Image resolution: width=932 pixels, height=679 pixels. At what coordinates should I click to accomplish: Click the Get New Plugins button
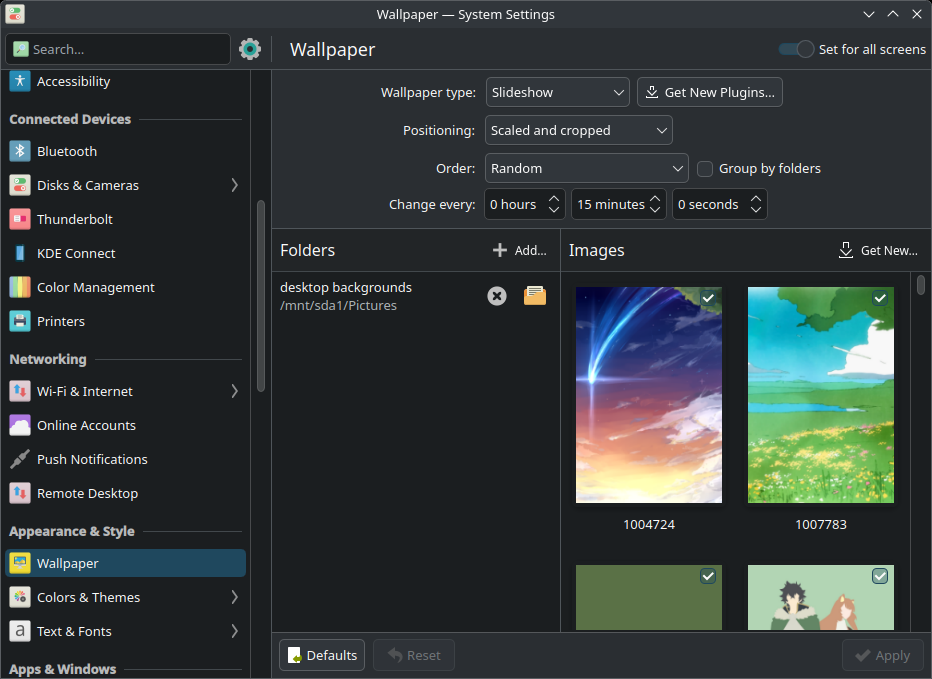pyautogui.click(x=709, y=92)
